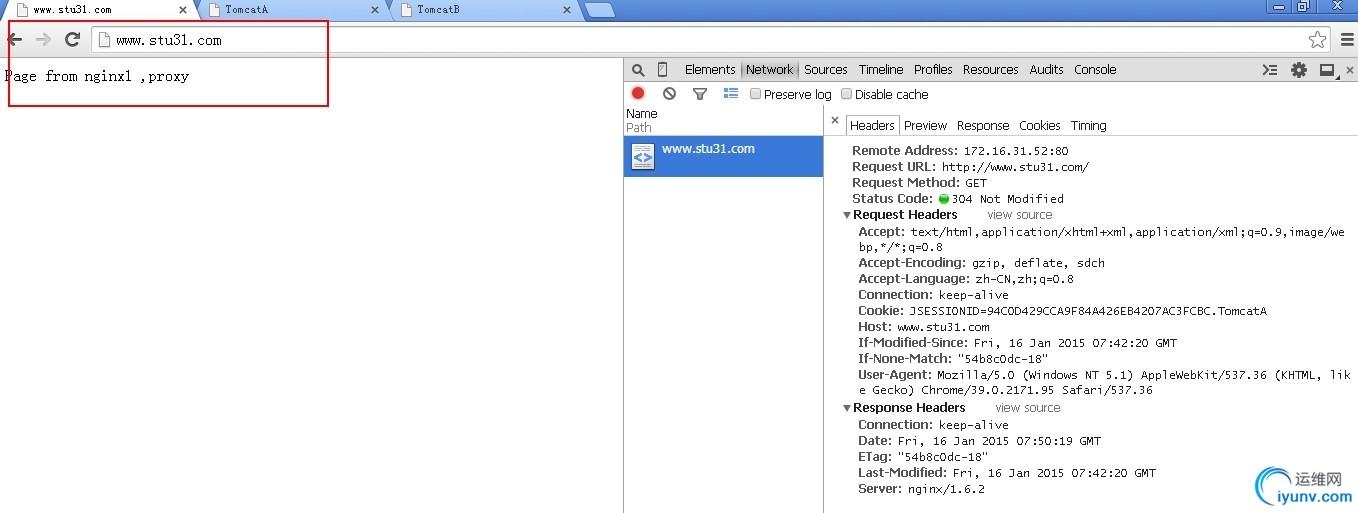Image resolution: width=1358 pixels, height=513 pixels.
Task: Open DevTools settings gear icon
Action: tap(1299, 70)
